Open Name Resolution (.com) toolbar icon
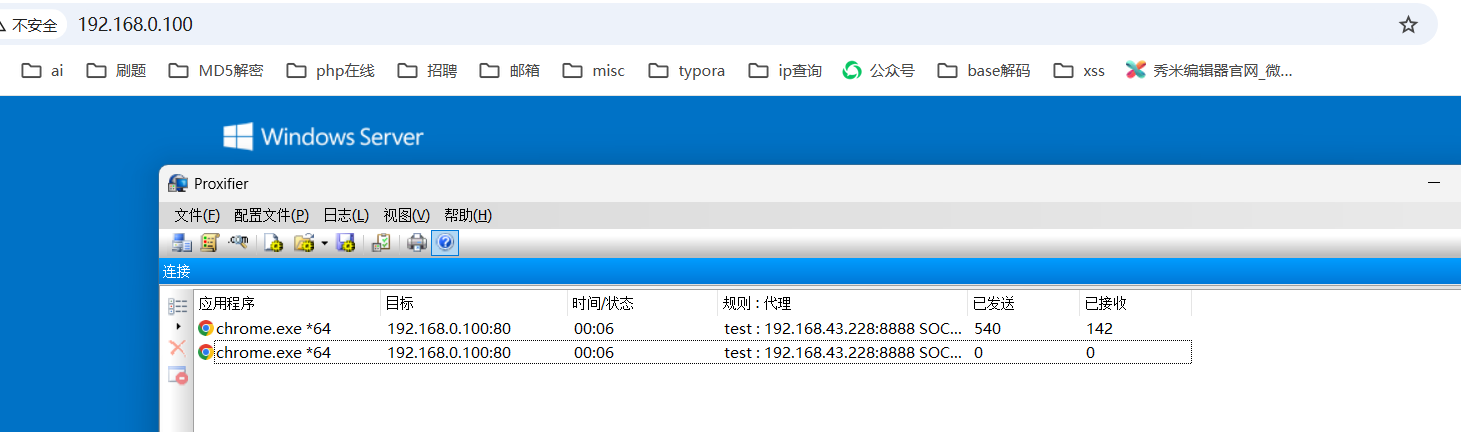This screenshot has height=432, width=1461. tap(237, 242)
